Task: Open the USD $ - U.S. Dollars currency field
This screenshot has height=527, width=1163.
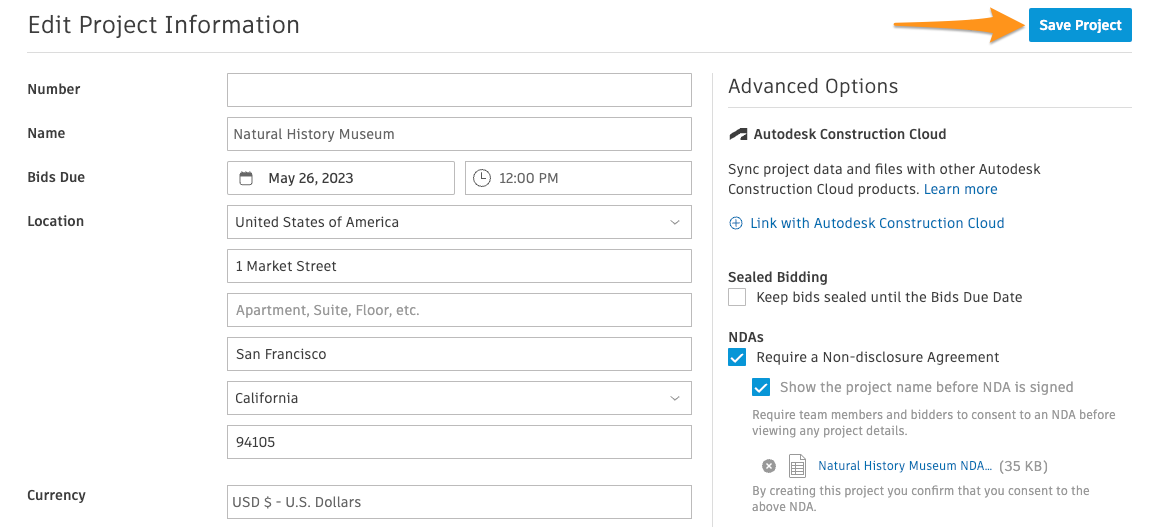Action: 459,503
